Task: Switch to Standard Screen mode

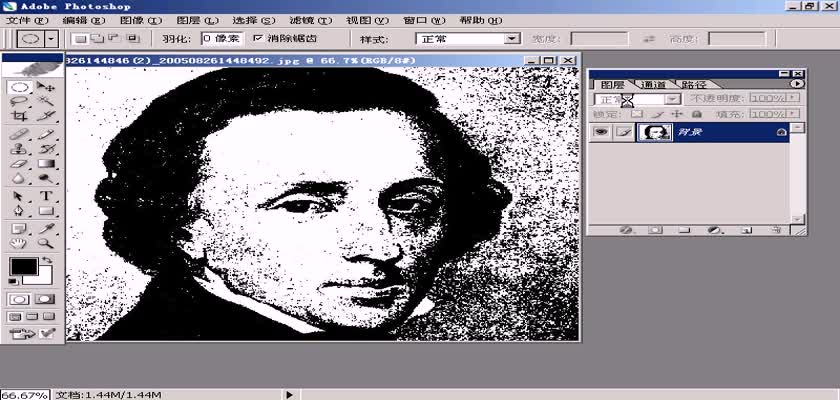Action: tap(16, 316)
